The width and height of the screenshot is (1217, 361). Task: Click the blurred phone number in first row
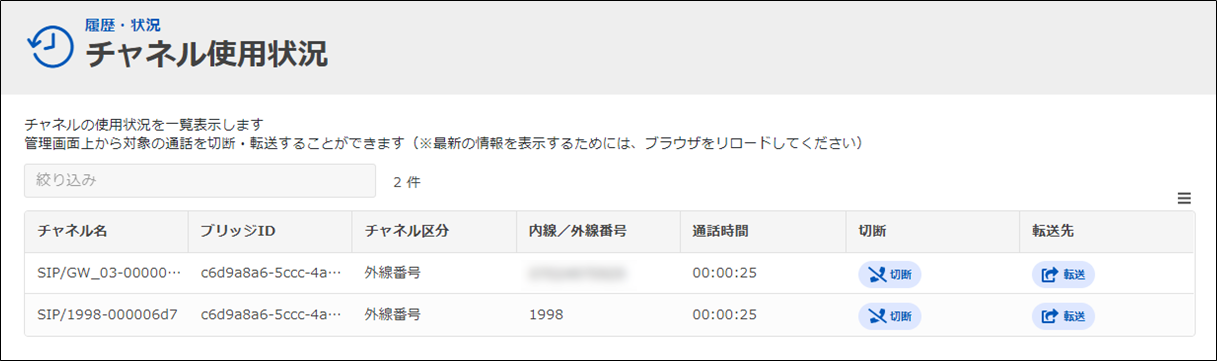point(577,273)
